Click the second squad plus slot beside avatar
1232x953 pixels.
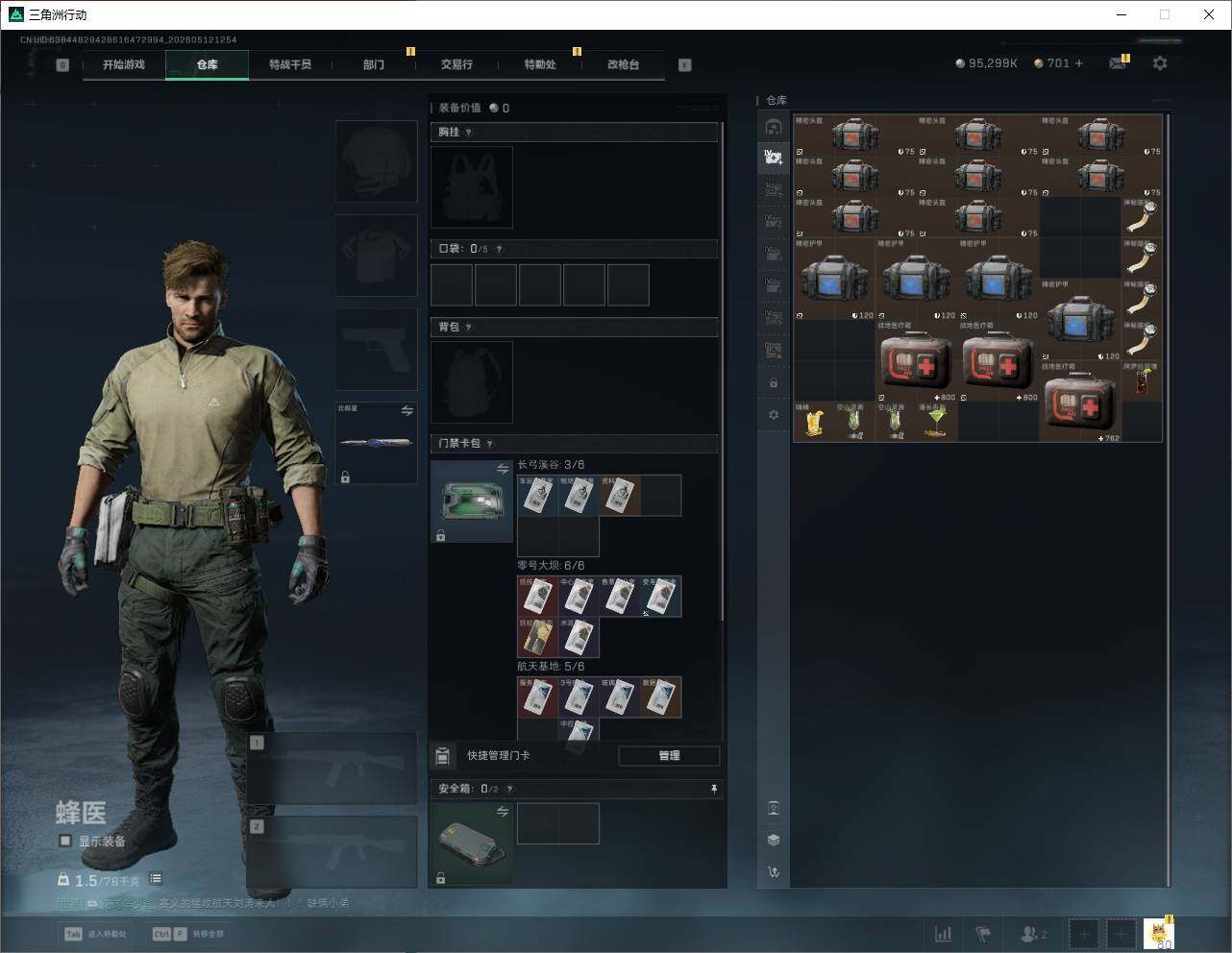tap(1121, 934)
